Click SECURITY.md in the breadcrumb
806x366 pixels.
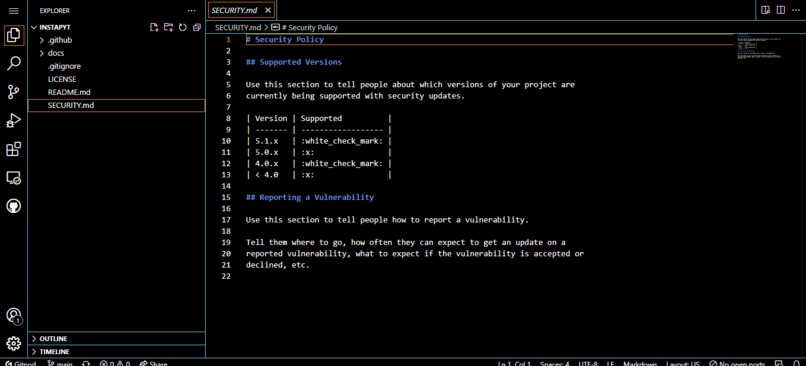238,28
